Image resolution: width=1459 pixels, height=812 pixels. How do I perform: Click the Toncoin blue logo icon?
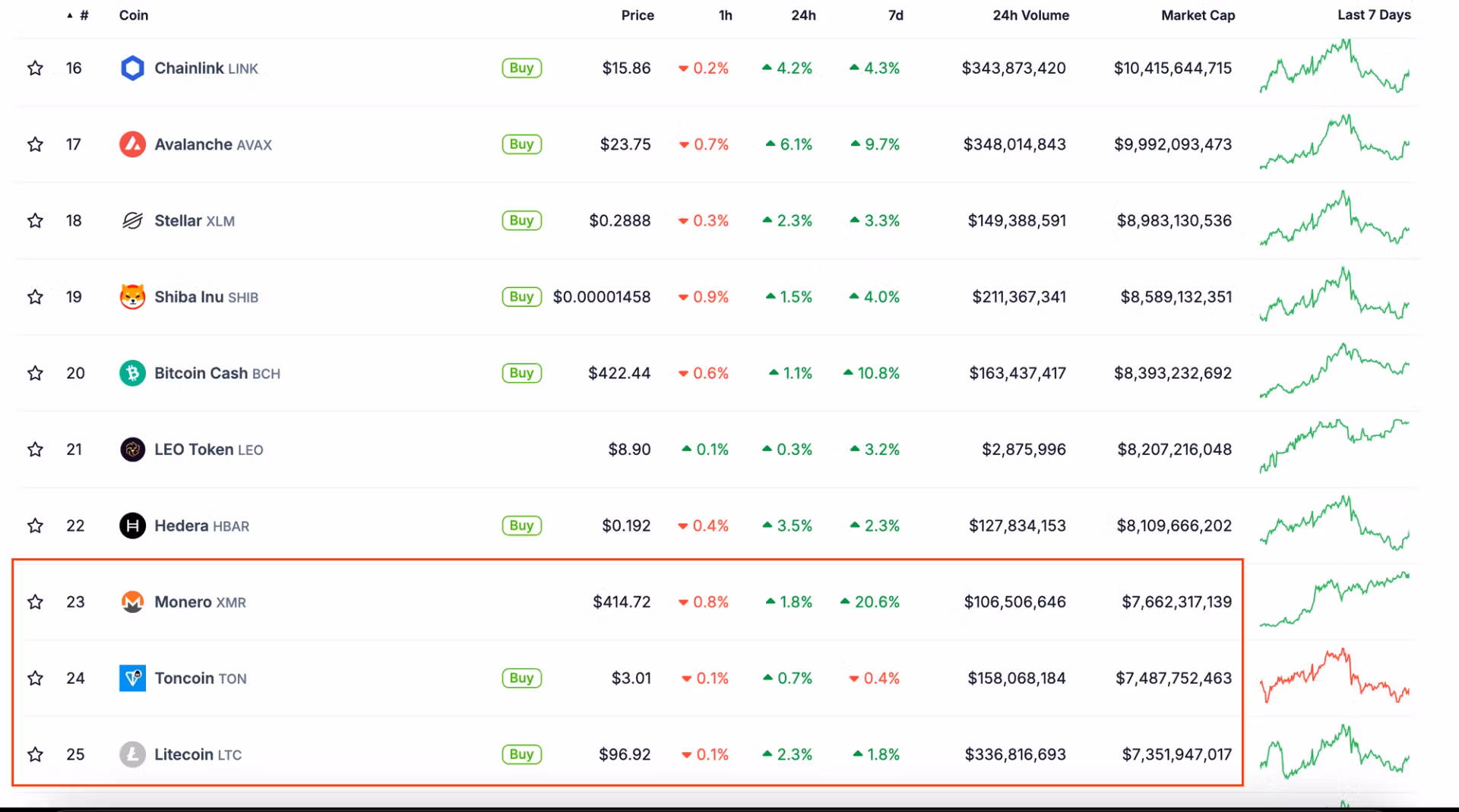[x=132, y=678]
